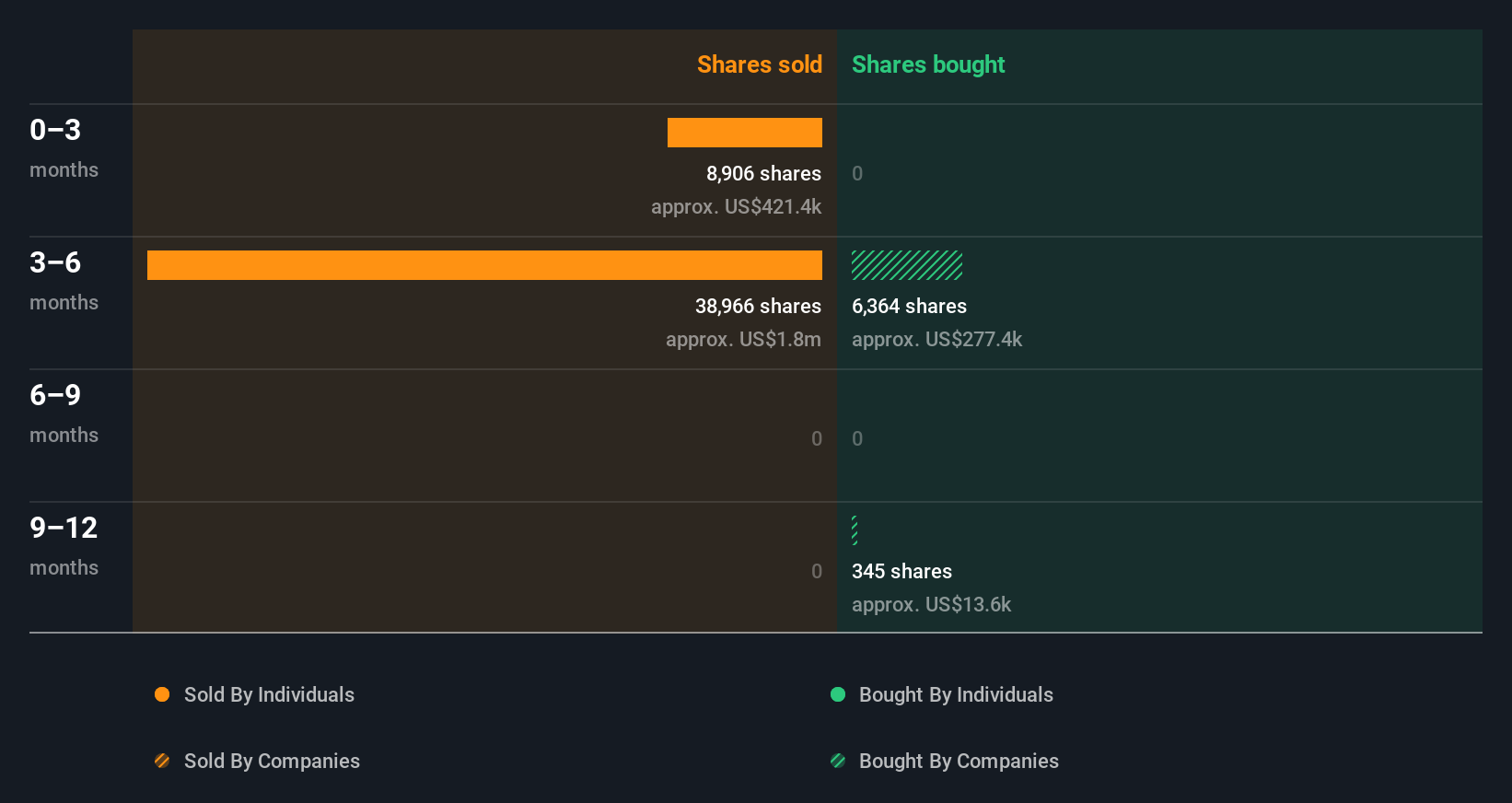
Task: Click the zero sold value in 6–9 months row
Action: [817, 438]
